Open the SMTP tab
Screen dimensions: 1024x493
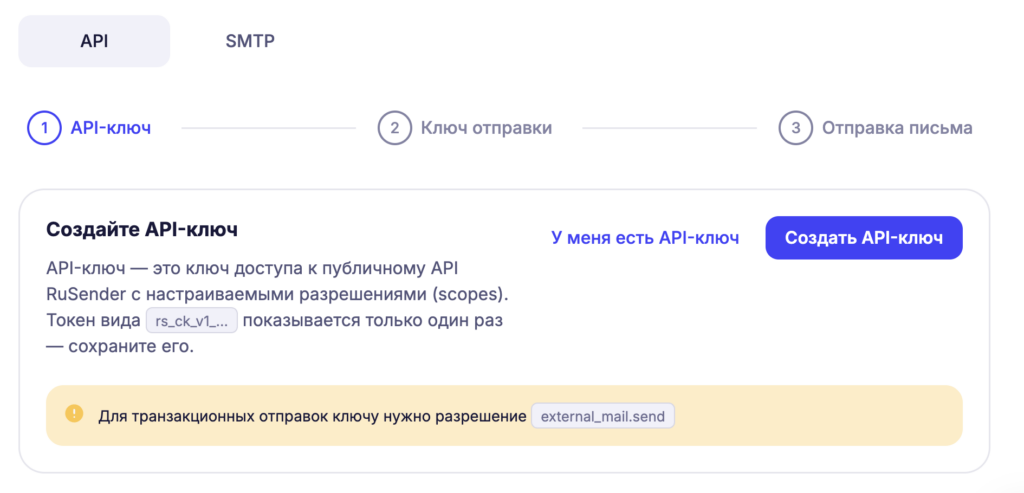point(250,41)
